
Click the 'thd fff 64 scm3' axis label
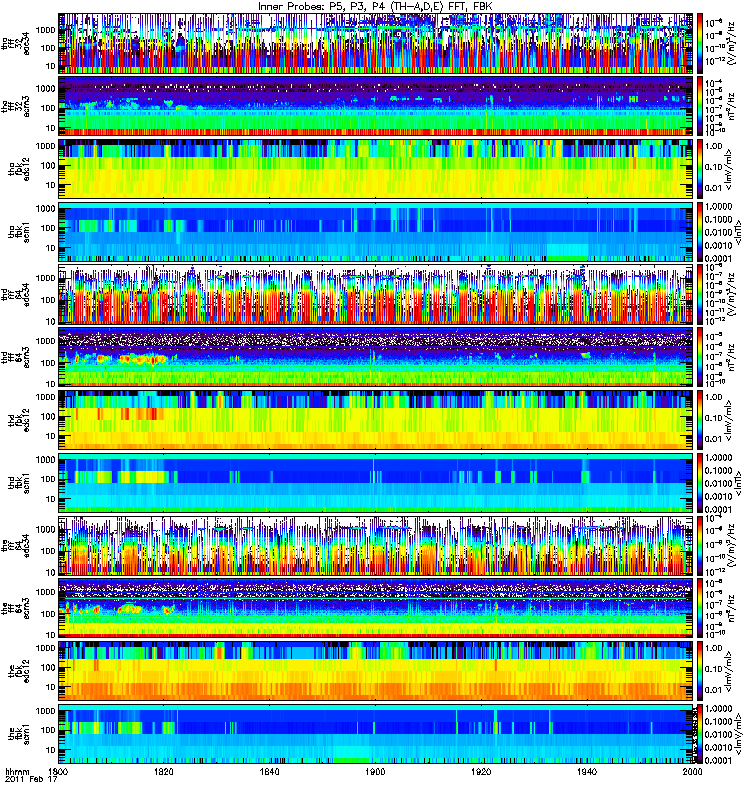point(16,358)
